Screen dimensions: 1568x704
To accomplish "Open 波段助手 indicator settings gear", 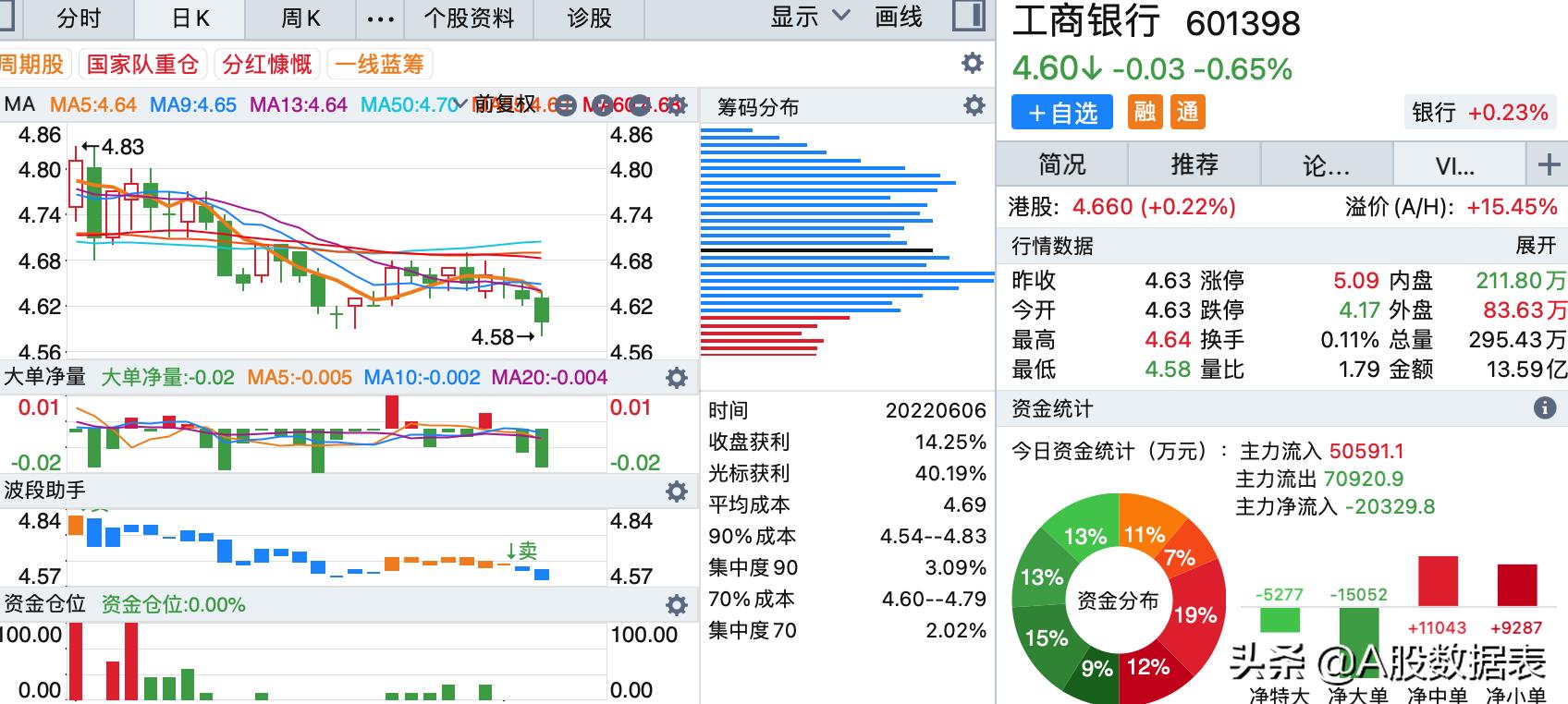I will [677, 491].
